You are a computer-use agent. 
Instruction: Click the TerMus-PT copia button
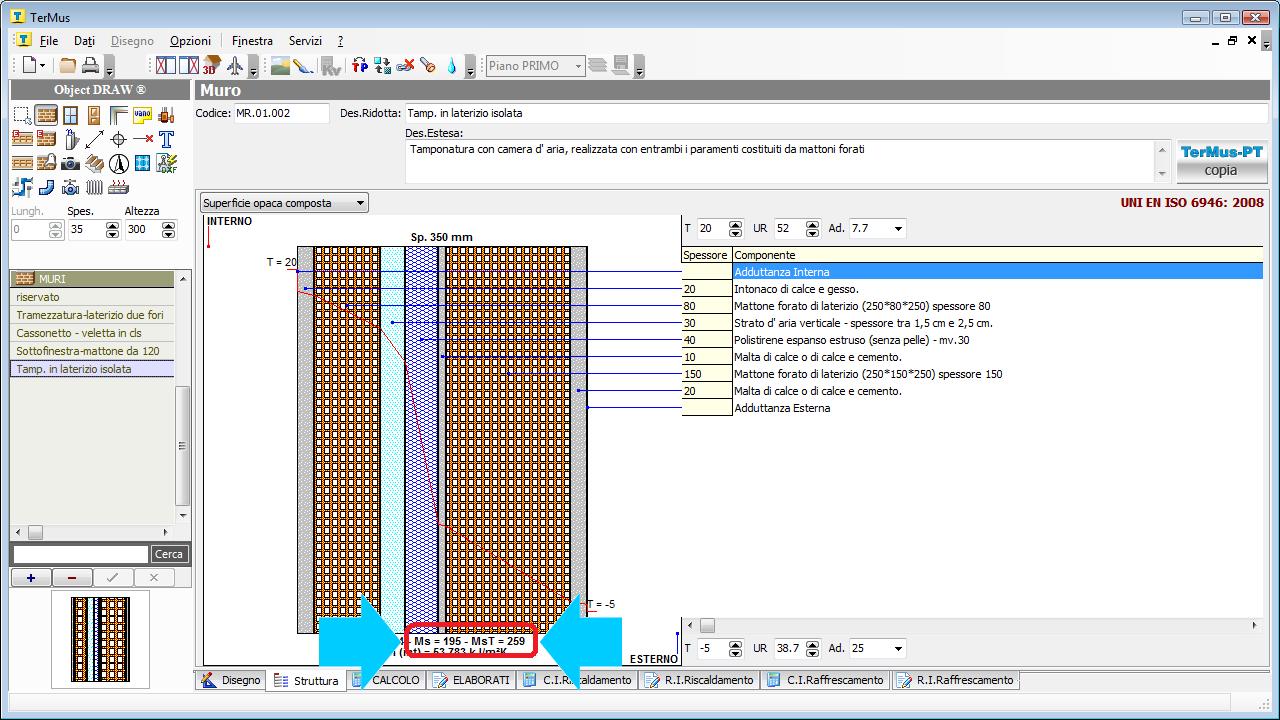coord(1220,161)
